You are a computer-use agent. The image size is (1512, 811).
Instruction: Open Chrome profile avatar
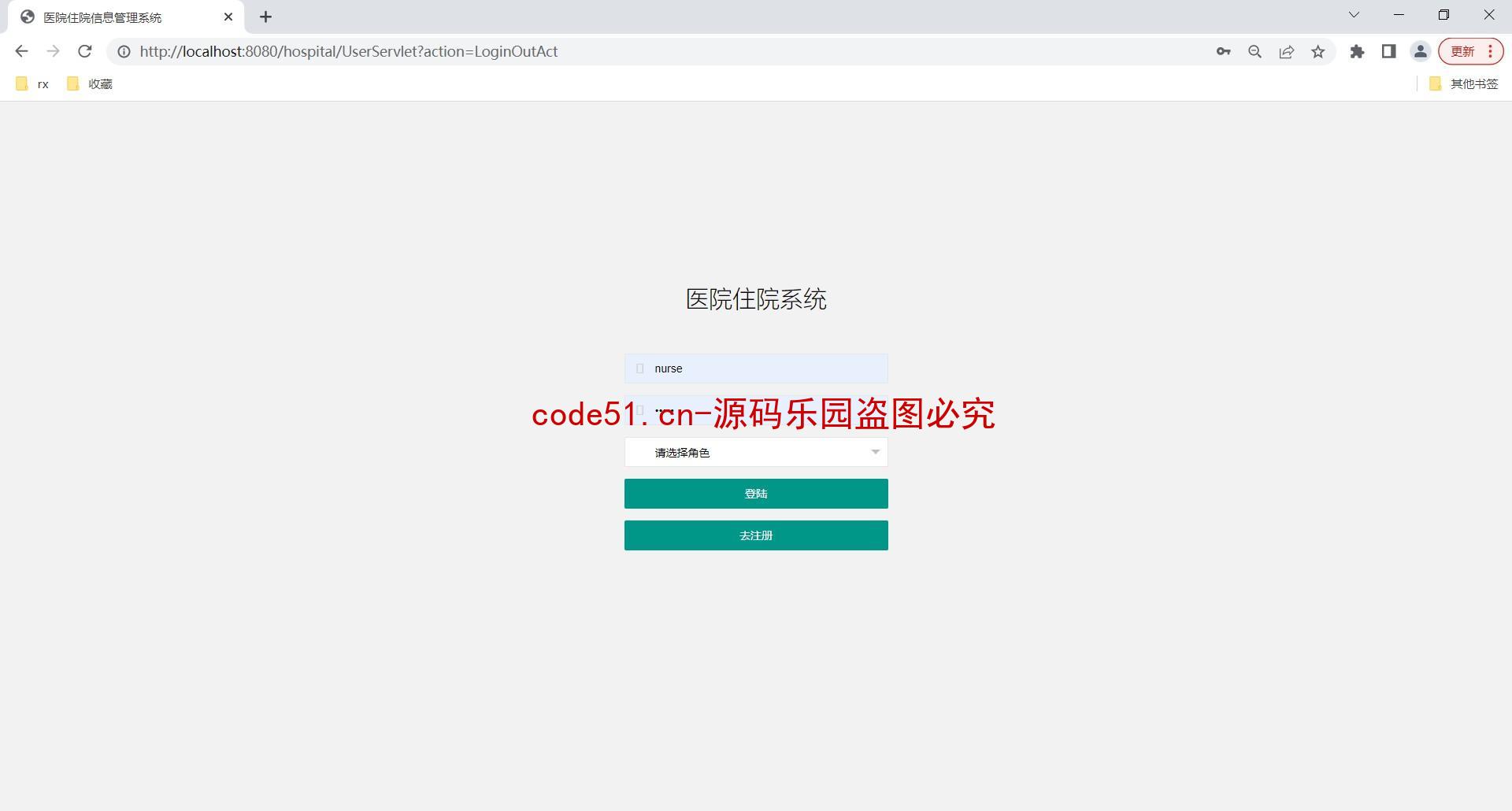pyautogui.click(x=1420, y=51)
